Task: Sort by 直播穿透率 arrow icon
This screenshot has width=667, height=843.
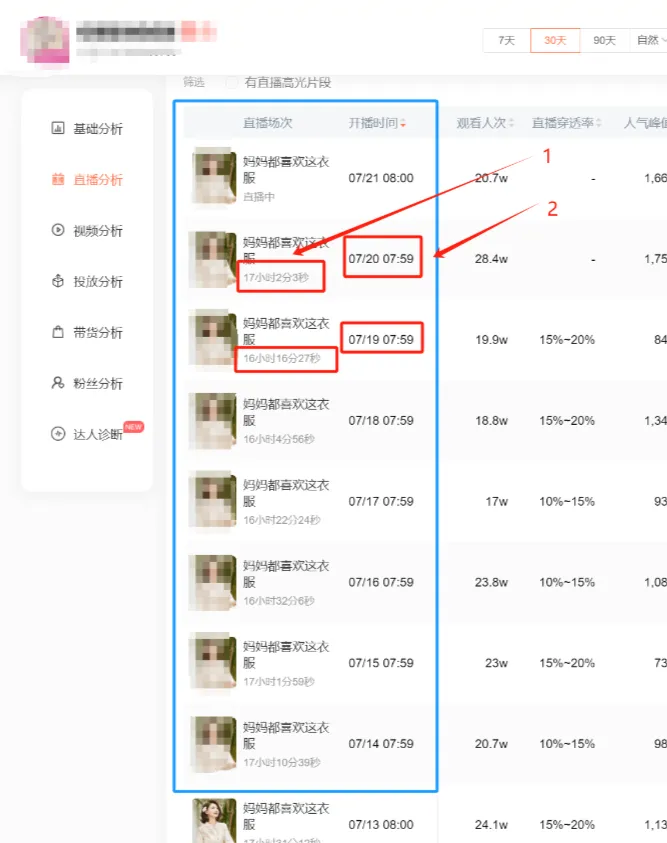Action: click(599, 123)
